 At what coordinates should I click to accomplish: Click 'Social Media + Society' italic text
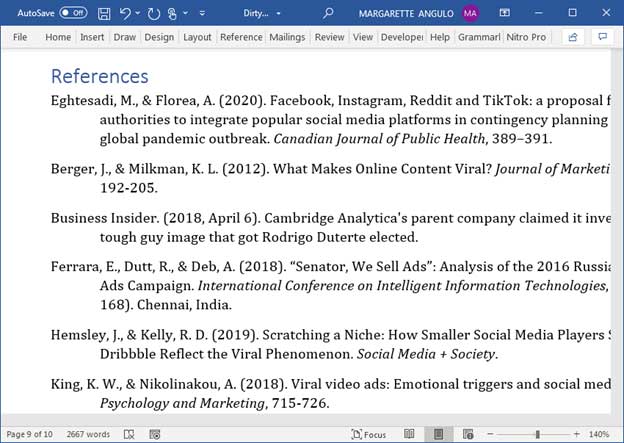pos(426,354)
